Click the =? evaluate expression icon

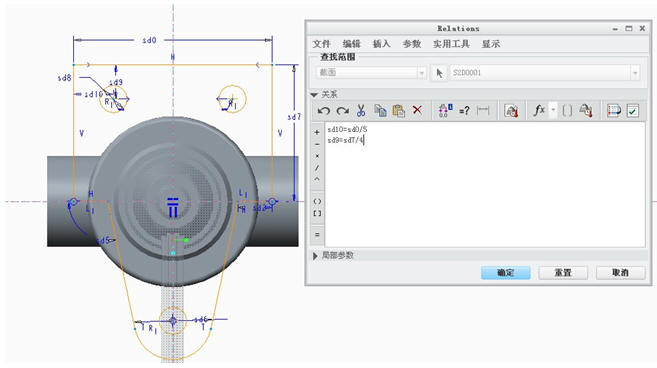click(x=464, y=111)
